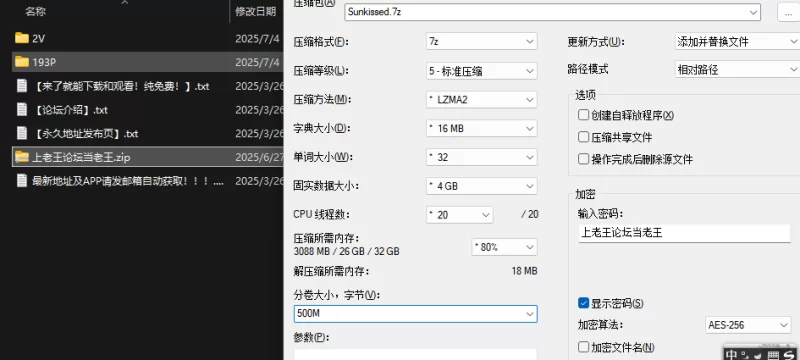Image resolution: width=800 pixels, height=360 pixels.
Task: Select file 最新地址及APP请发邮箱自动获取
Action: coord(128,181)
